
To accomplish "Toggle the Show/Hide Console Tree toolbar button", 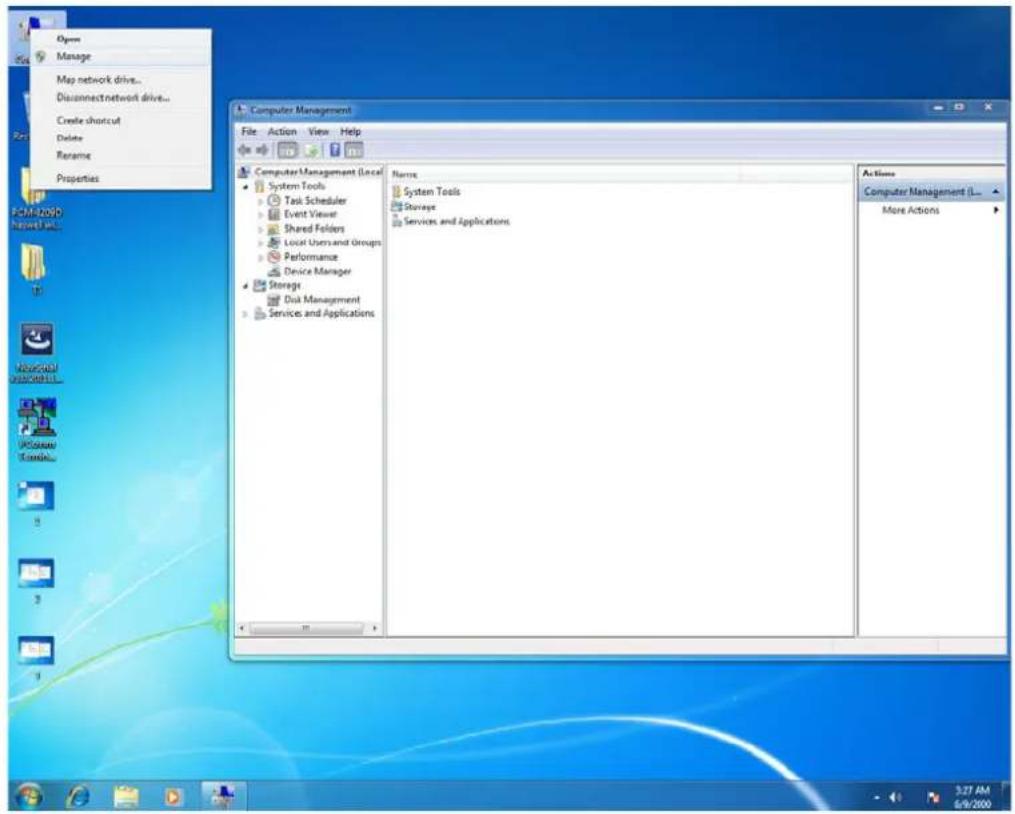I will 287,150.
